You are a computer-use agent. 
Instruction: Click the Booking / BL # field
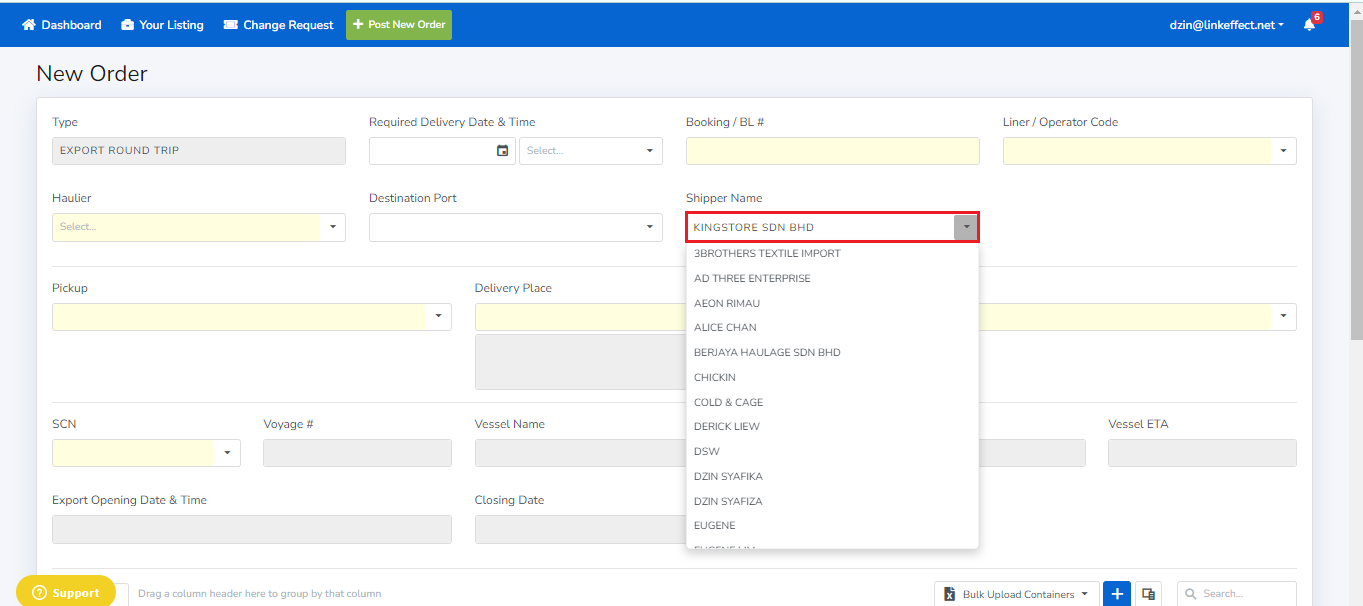[832, 151]
